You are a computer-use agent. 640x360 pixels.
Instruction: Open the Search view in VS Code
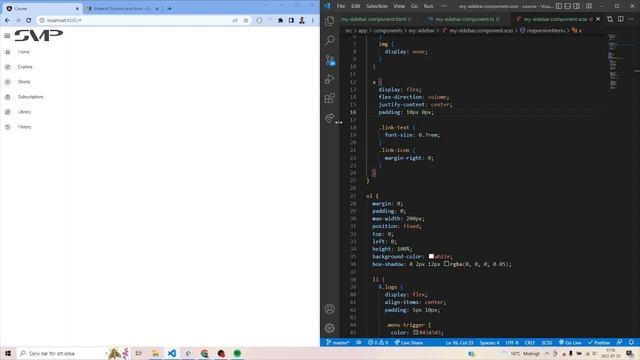(330, 40)
